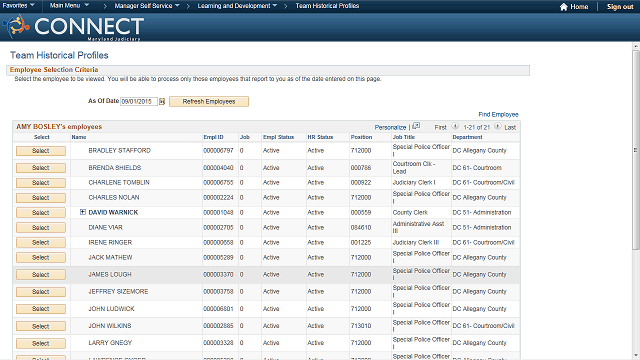
Task: Sort by Name column header
Action: (x=79, y=137)
